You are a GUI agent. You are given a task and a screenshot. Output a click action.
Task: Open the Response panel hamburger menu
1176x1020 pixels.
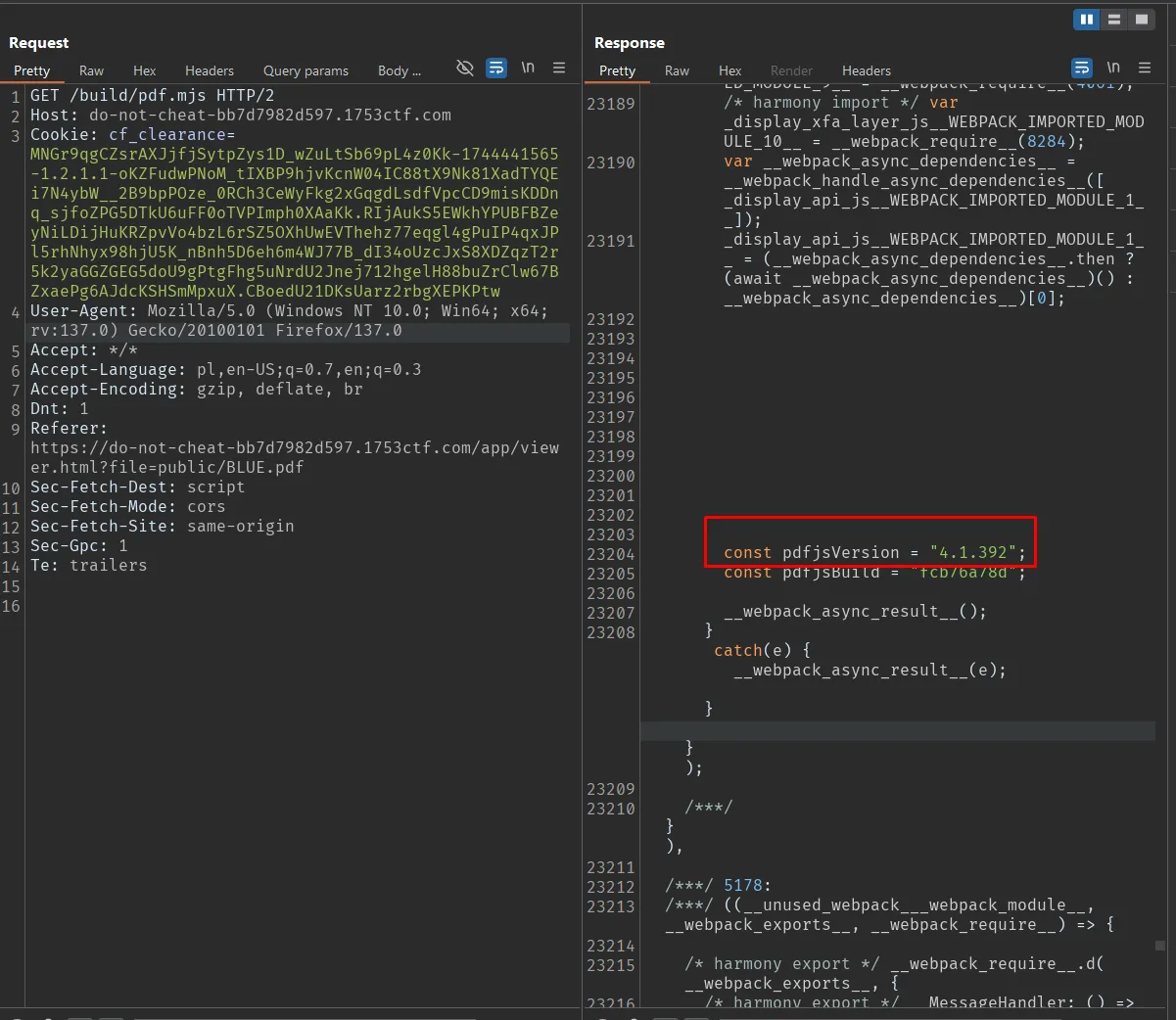coord(1145,68)
